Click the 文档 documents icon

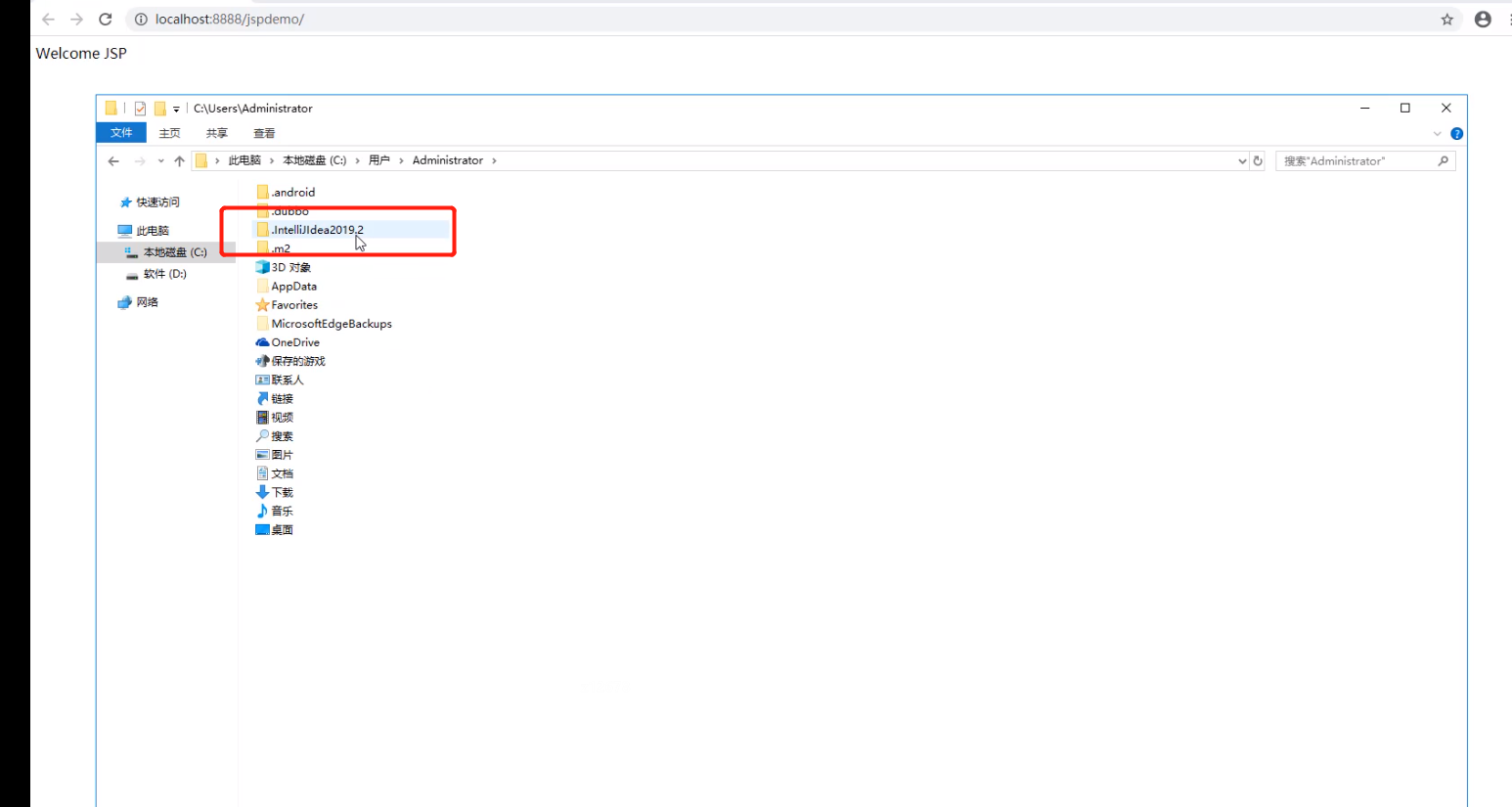(x=262, y=473)
